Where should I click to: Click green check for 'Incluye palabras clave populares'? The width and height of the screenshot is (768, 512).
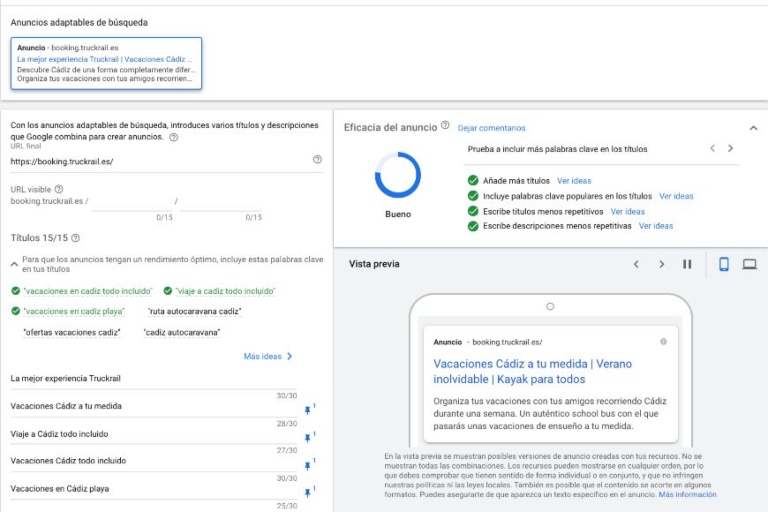click(x=473, y=196)
